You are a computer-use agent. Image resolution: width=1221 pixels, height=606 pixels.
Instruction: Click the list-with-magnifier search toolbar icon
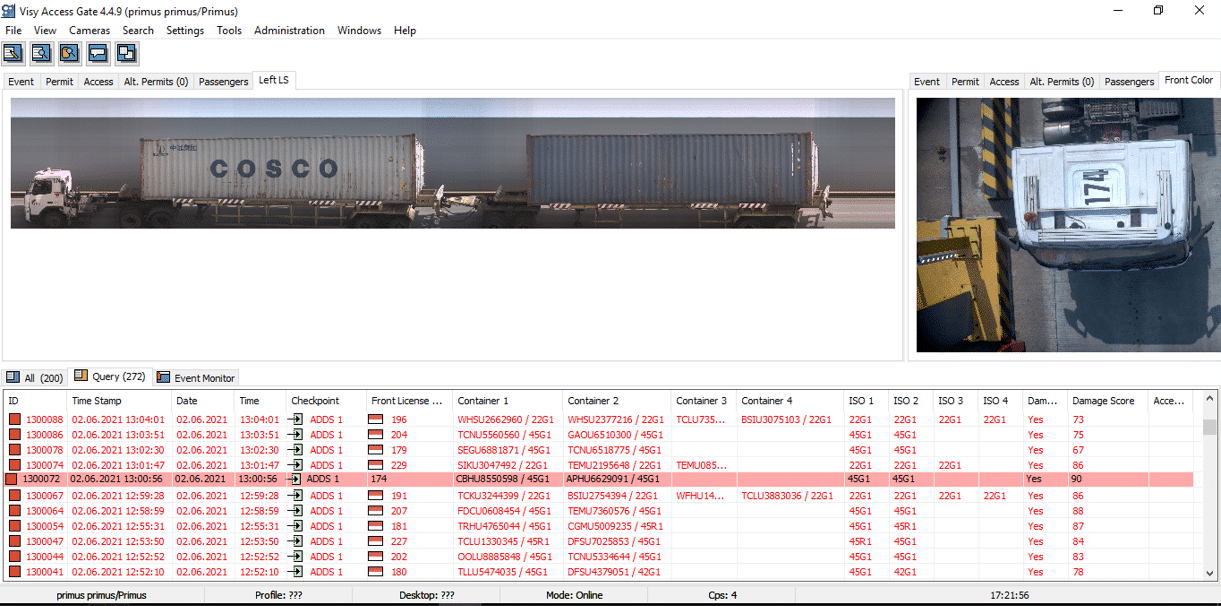[x=41, y=53]
